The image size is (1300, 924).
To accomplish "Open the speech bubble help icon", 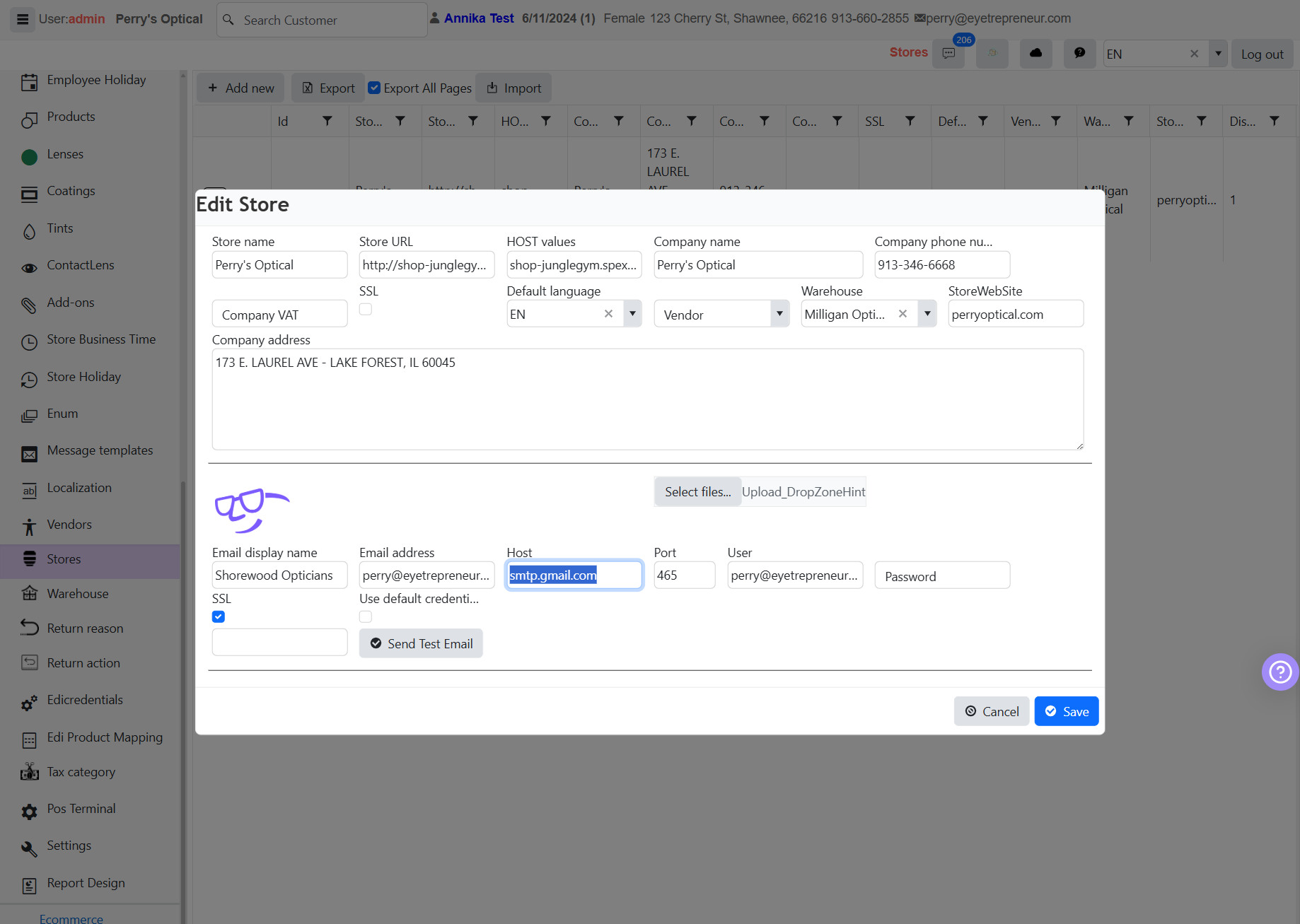I will click(1079, 54).
